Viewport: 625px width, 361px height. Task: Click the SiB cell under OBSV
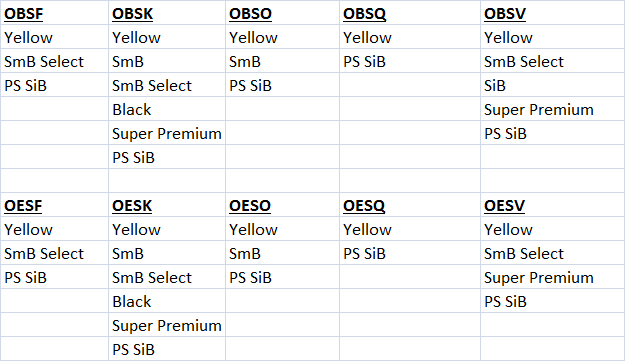tap(552, 85)
